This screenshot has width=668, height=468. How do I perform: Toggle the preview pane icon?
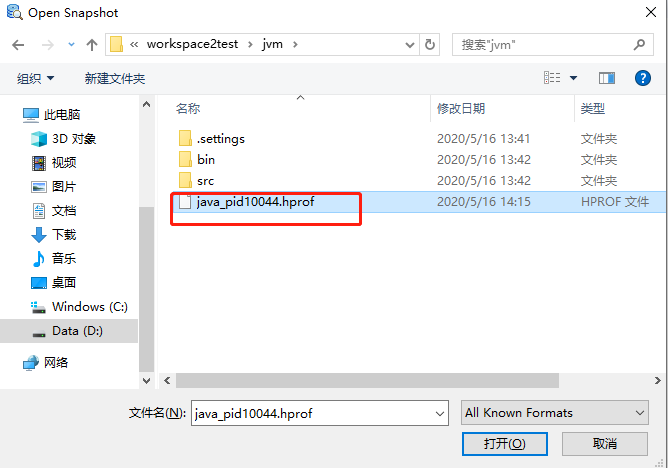(x=607, y=78)
